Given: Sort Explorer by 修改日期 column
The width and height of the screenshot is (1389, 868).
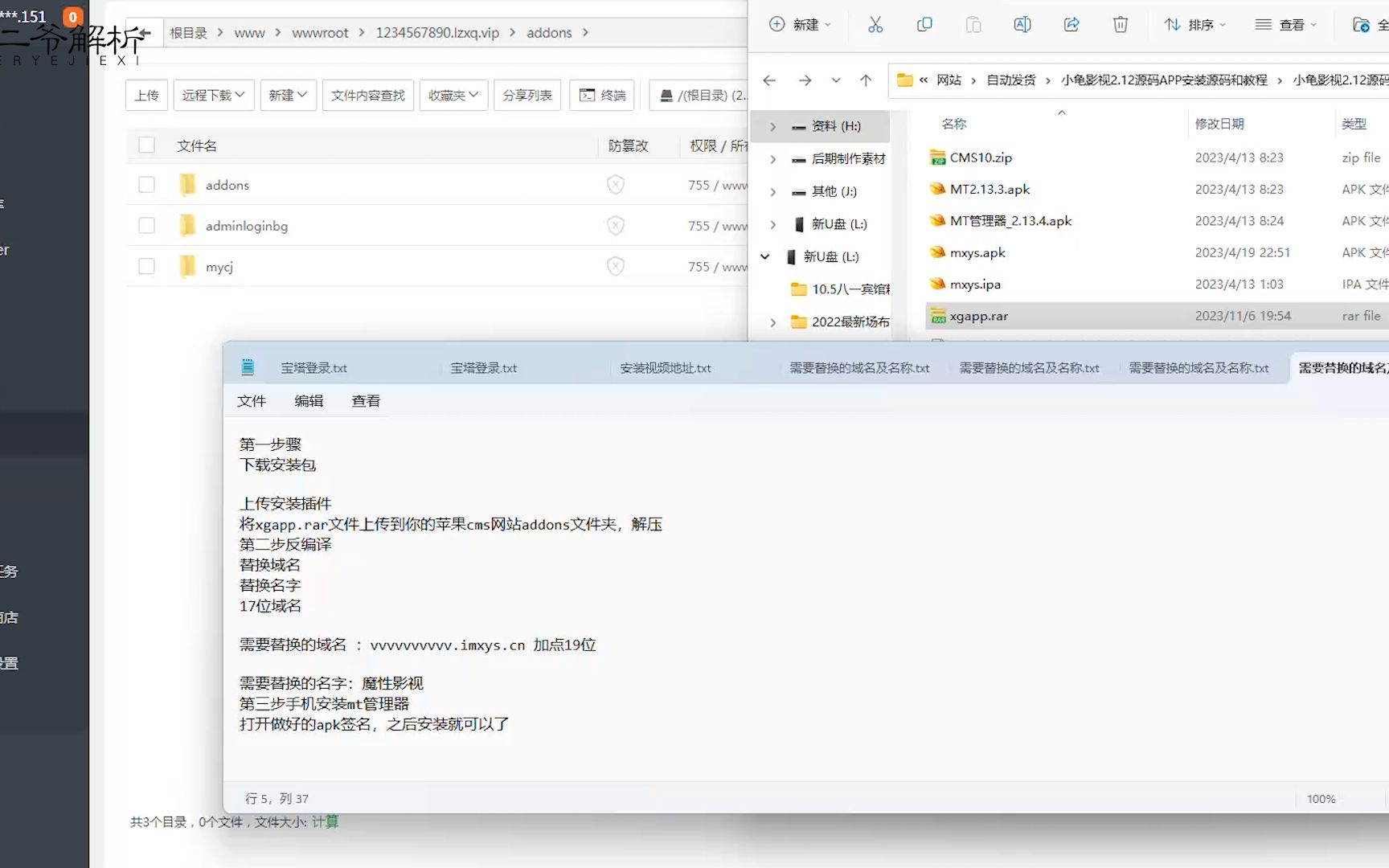Looking at the screenshot, I should 1219,124.
